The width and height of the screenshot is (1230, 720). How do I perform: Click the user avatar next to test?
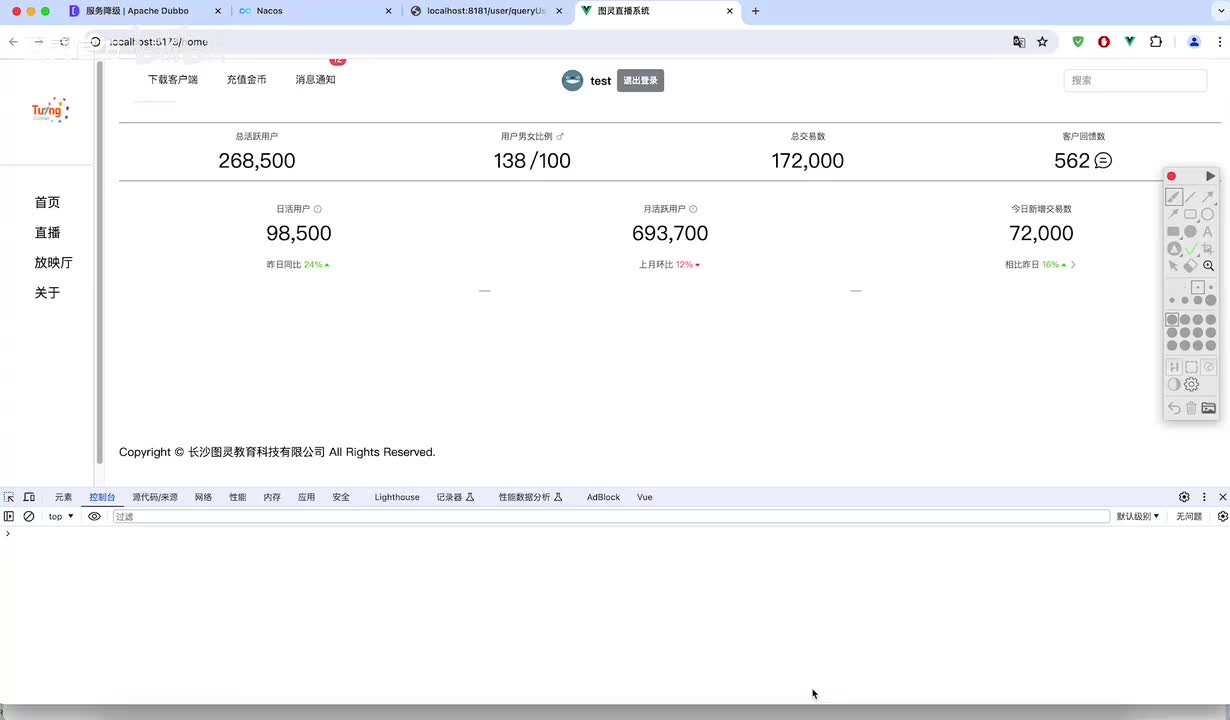pyautogui.click(x=572, y=81)
